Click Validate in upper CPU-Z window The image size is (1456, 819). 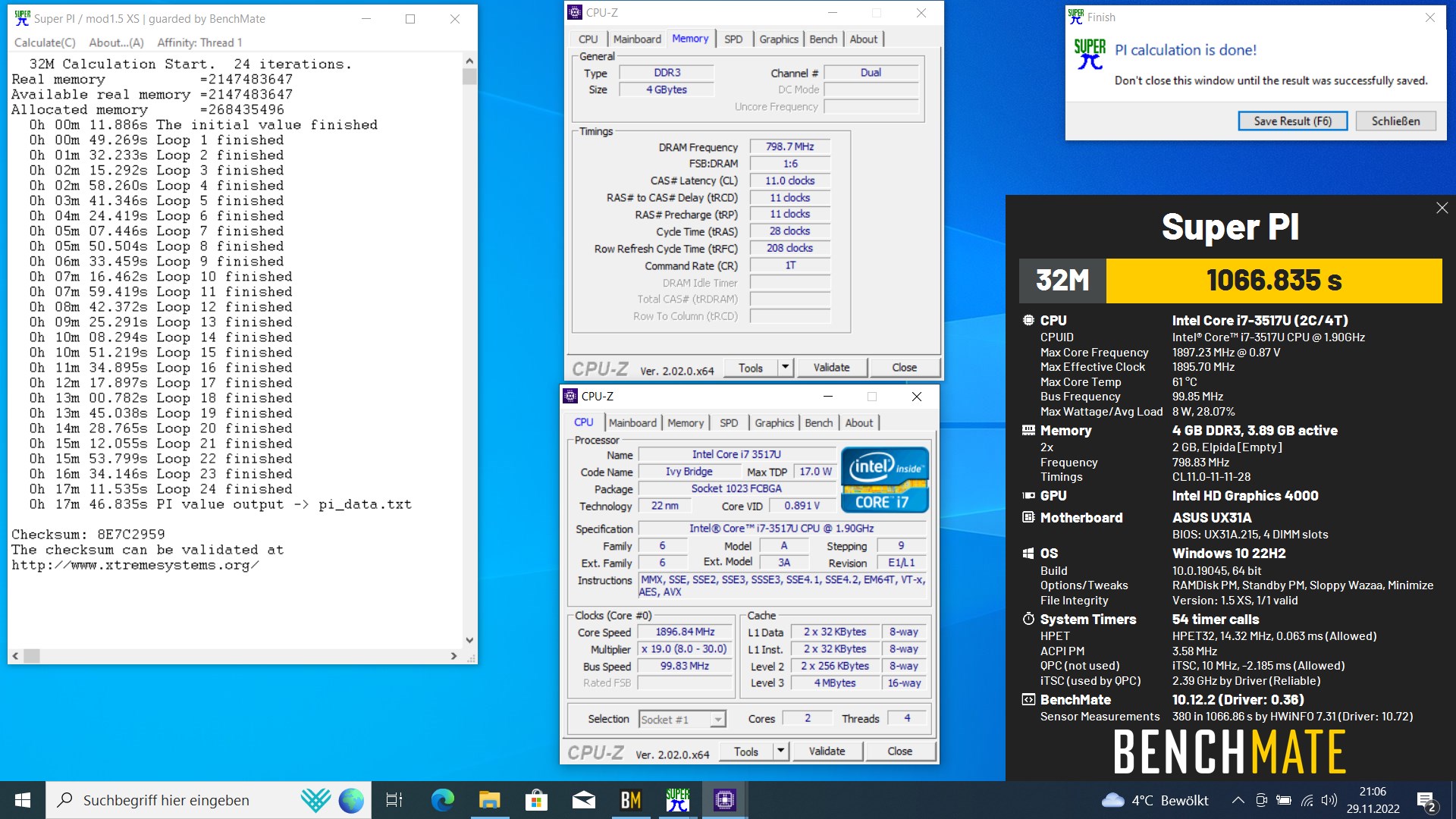click(831, 368)
